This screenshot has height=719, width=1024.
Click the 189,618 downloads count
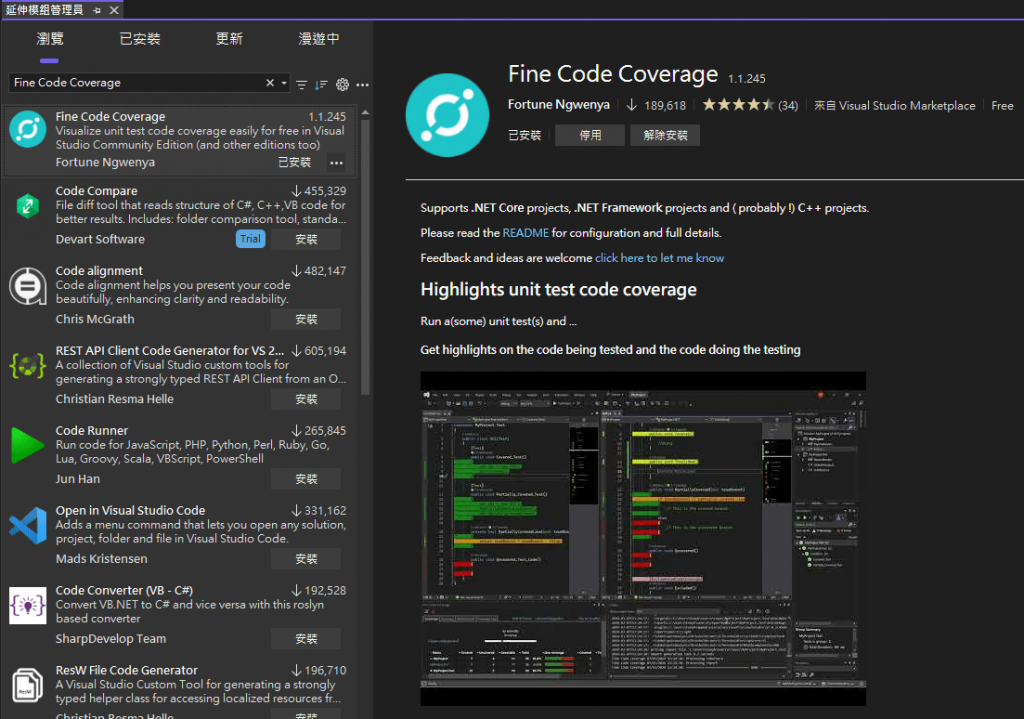(x=665, y=106)
